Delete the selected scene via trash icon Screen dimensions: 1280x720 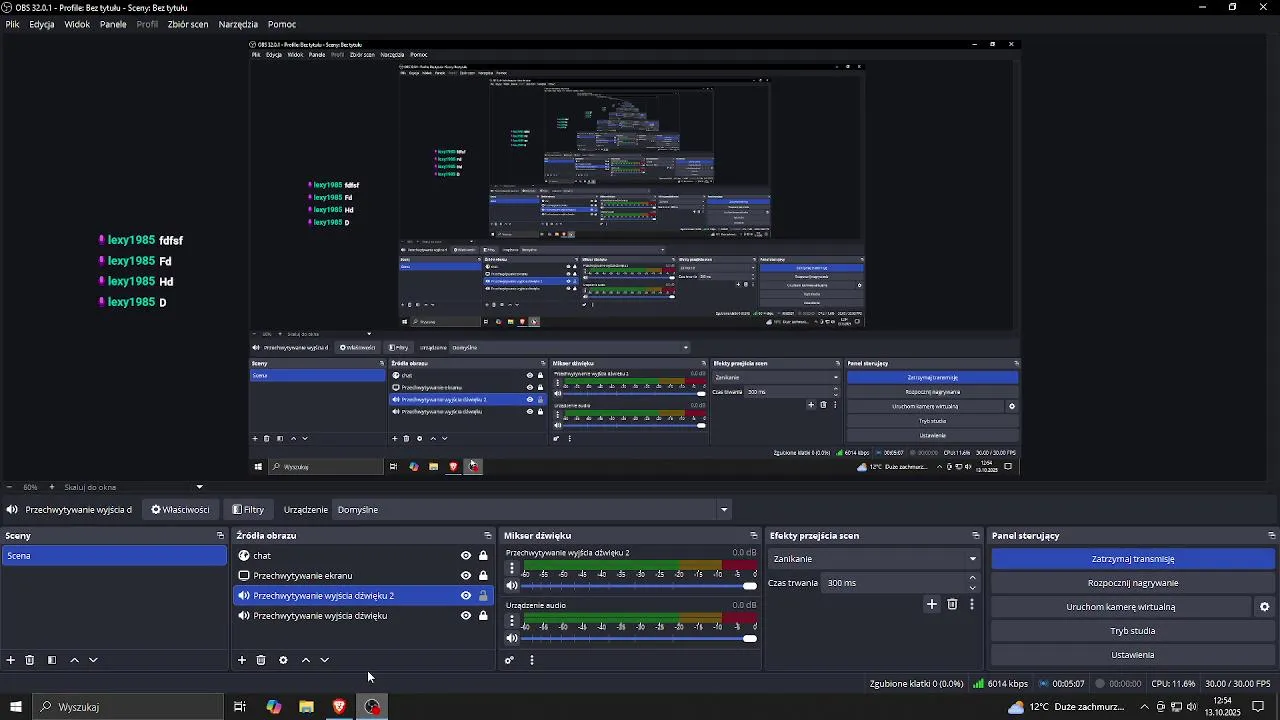point(30,660)
